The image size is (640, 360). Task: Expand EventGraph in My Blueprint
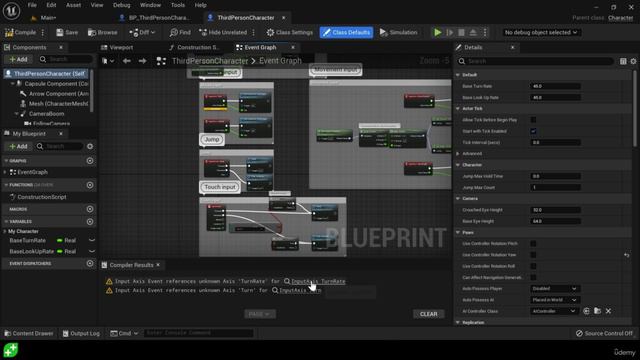pos(5,172)
